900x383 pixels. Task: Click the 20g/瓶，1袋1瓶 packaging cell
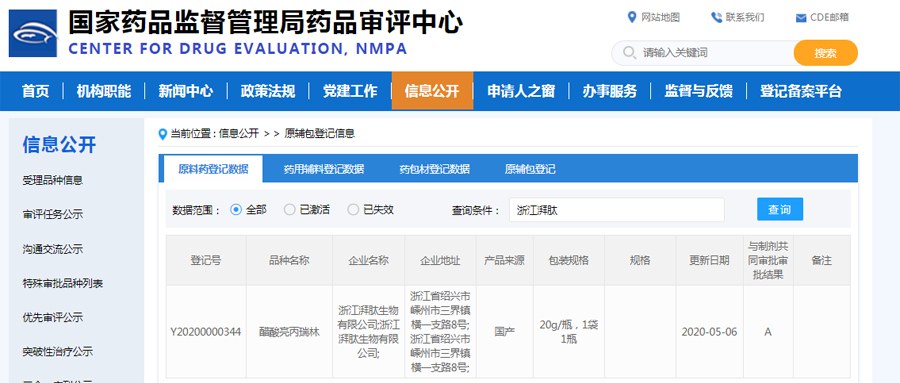click(x=569, y=332)
